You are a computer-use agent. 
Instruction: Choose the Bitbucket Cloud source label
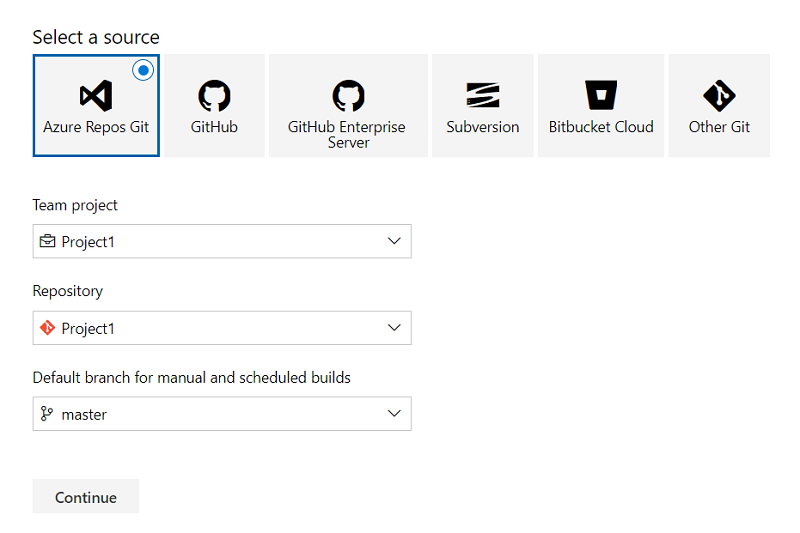coord(601,127)
